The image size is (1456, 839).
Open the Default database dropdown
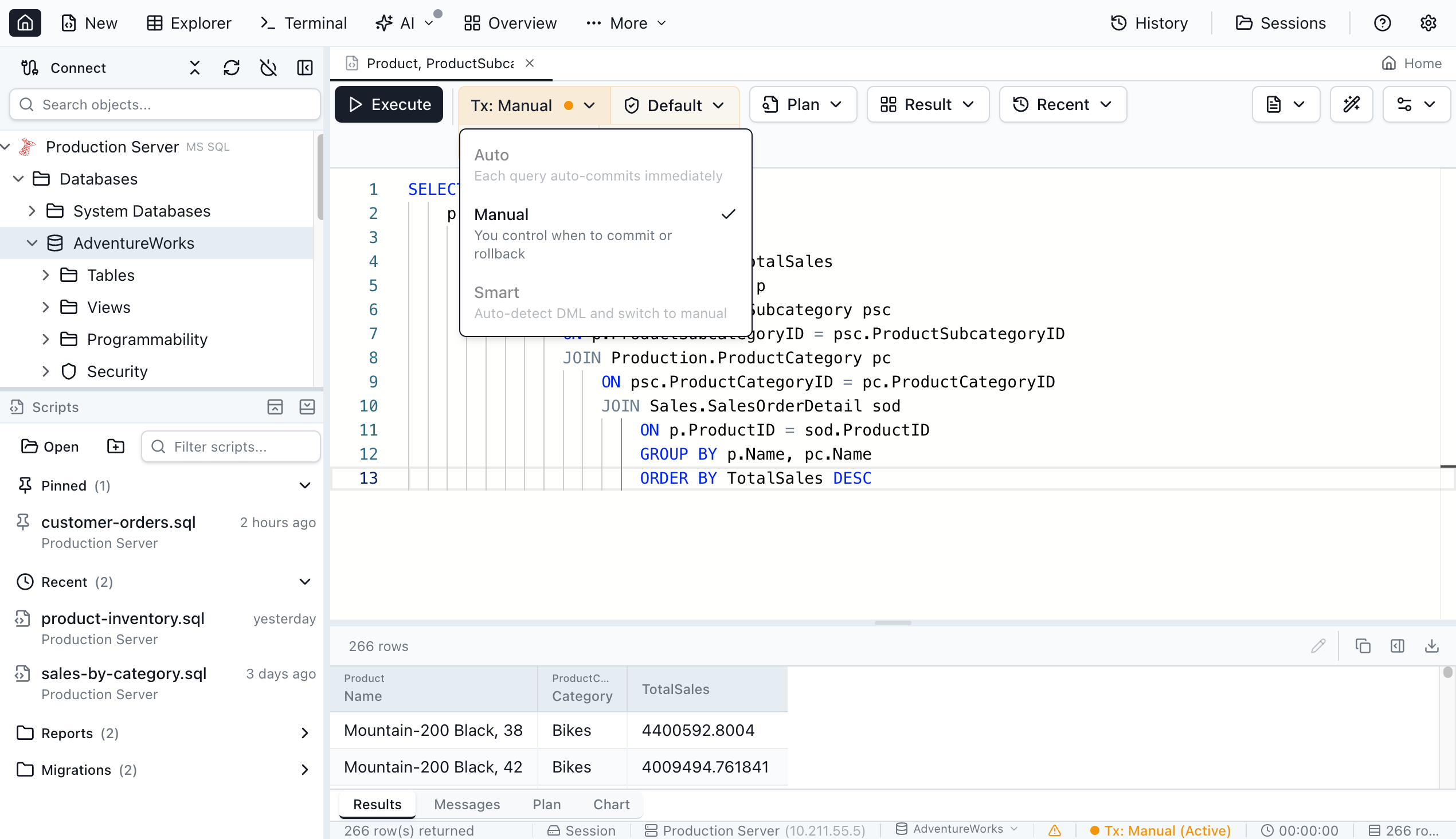click(674, 105)
